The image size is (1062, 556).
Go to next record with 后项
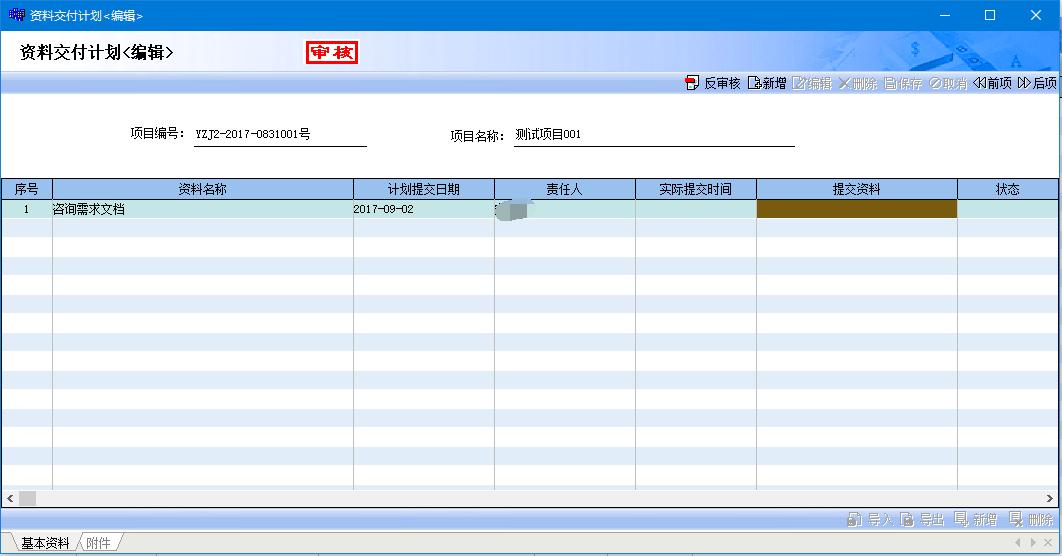1024,84
